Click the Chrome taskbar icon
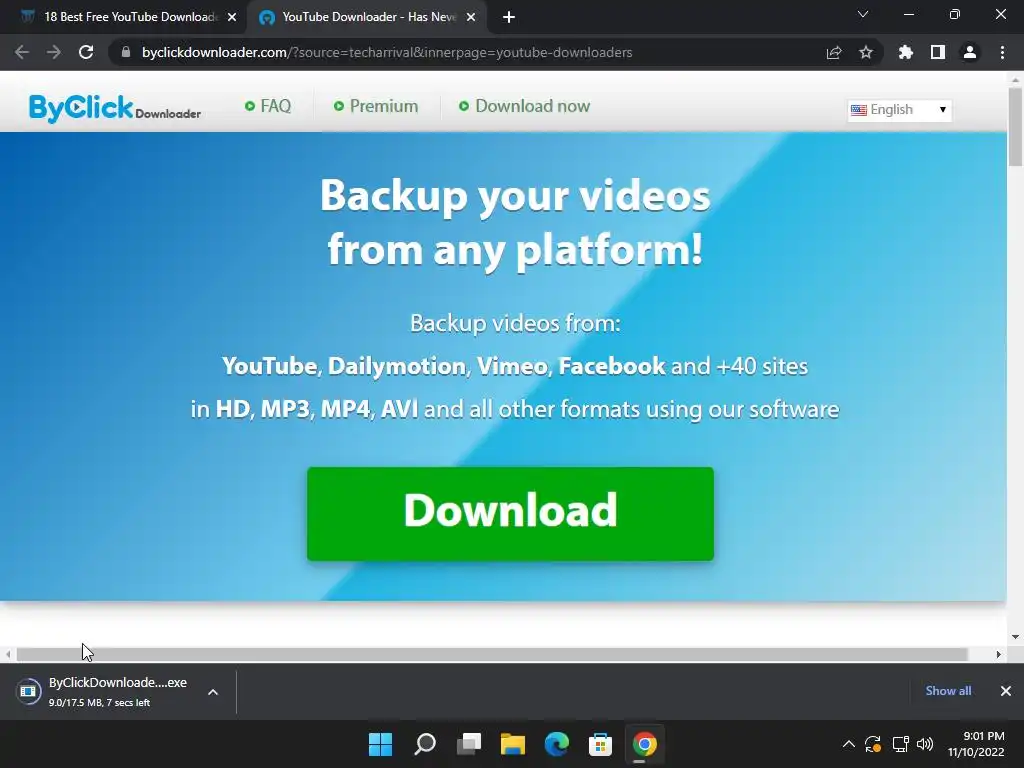1024x768 pixels. pyautogui.click(x=644, y=744)
